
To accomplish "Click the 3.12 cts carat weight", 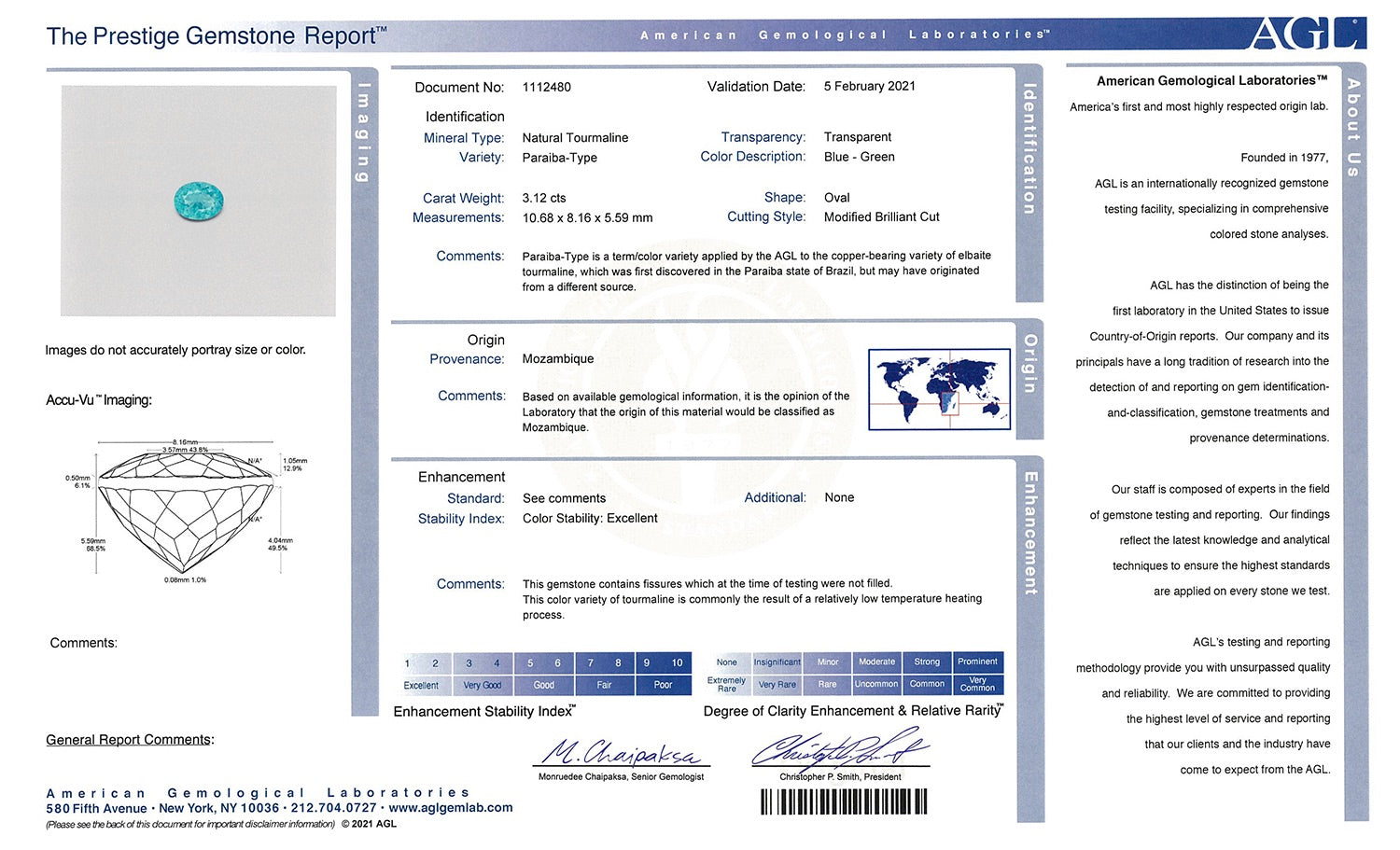I will (544, 198).
